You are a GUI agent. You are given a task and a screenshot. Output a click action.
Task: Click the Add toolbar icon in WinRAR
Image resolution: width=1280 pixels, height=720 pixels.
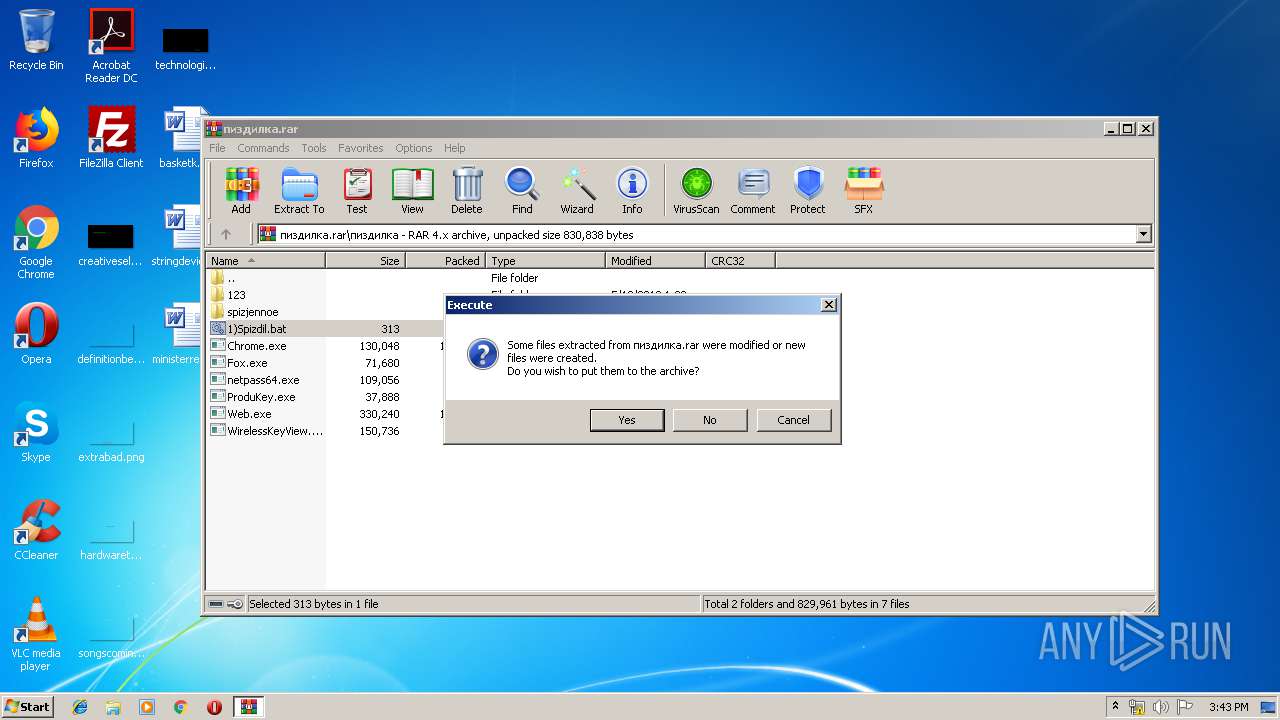click(241, 191)
